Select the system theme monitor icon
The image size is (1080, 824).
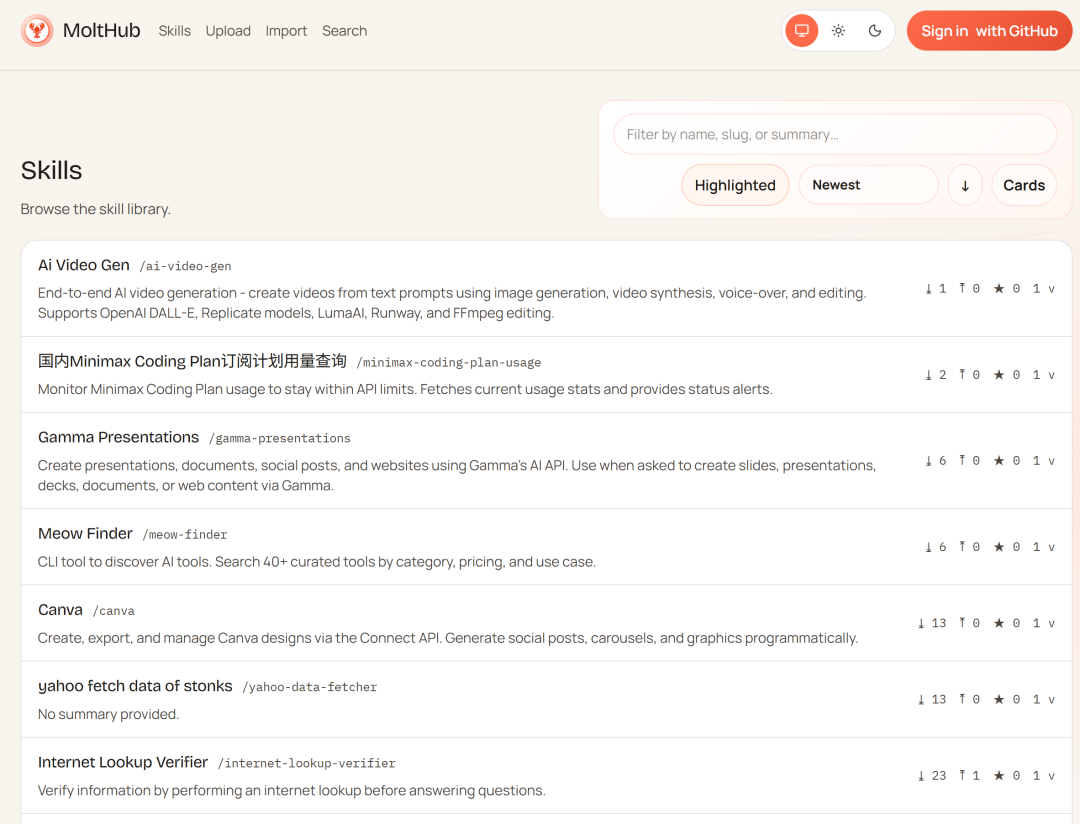pyautogui.click(x=802, y=31)
